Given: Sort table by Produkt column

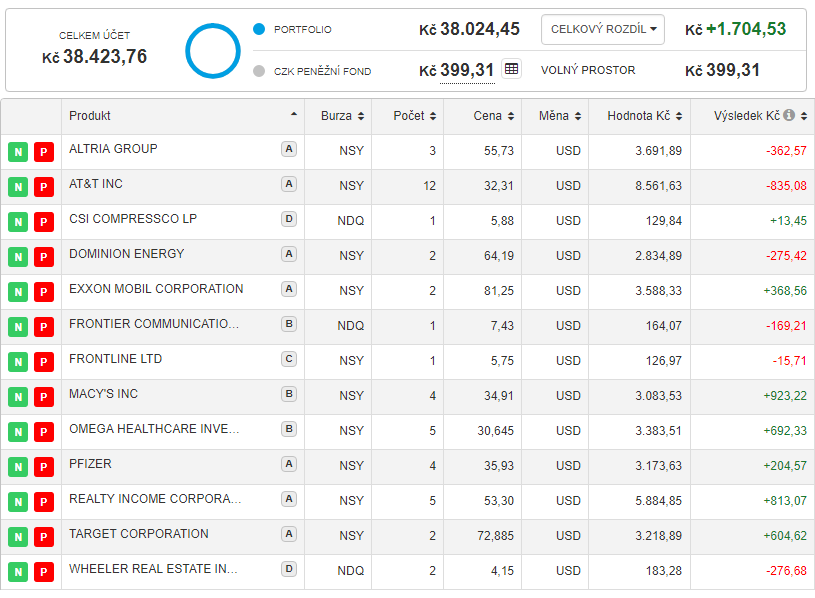Looking at the screenshot, I should [182, 116].
